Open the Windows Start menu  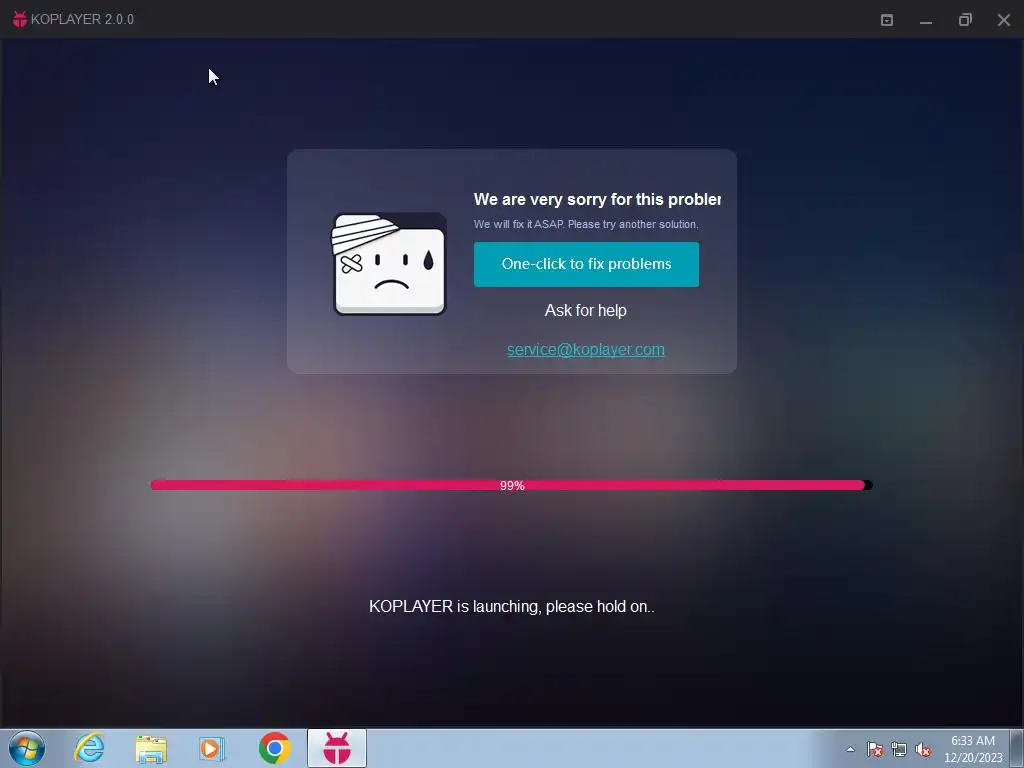27,748
